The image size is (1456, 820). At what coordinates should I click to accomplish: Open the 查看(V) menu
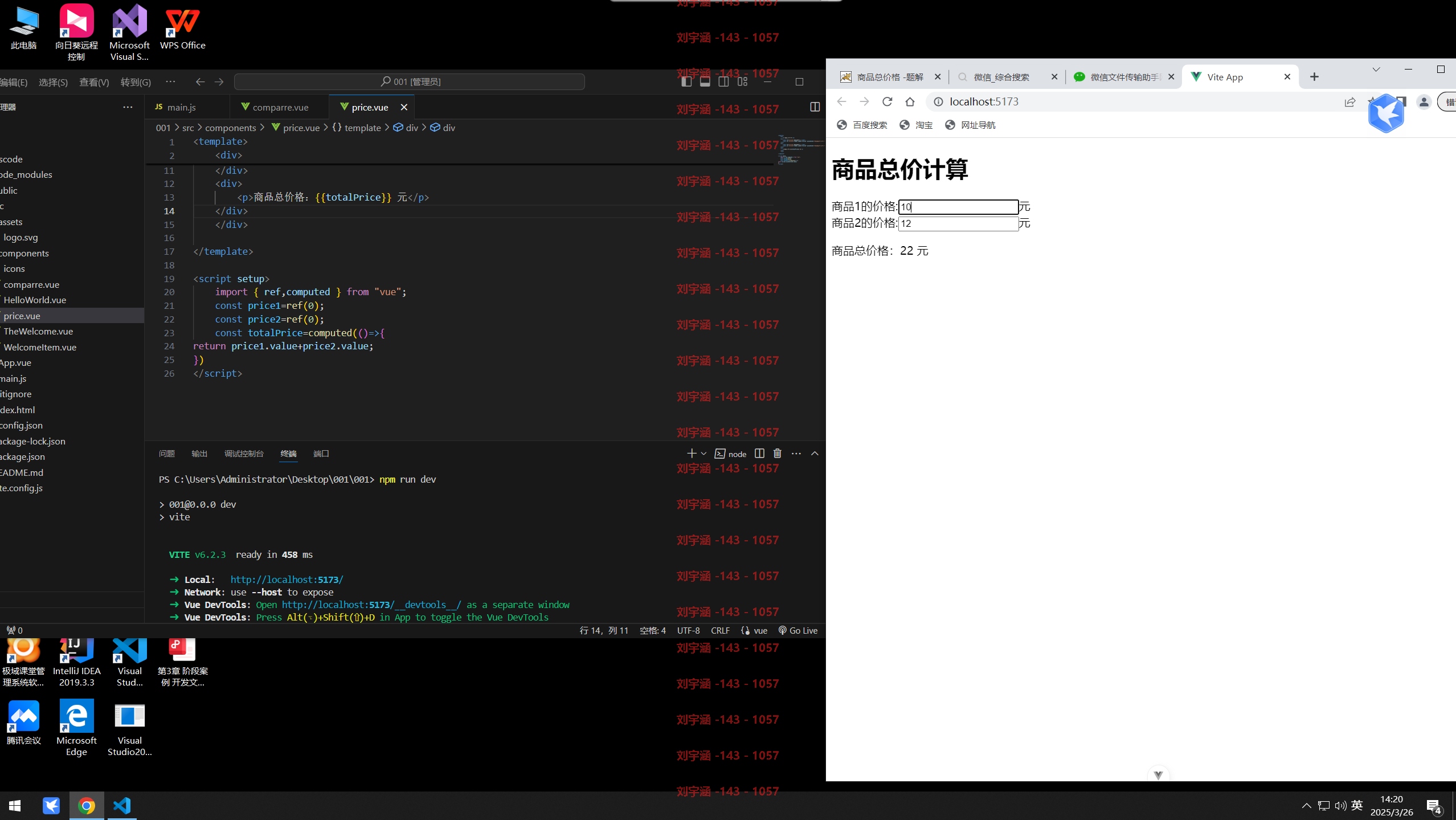(94, 82)
